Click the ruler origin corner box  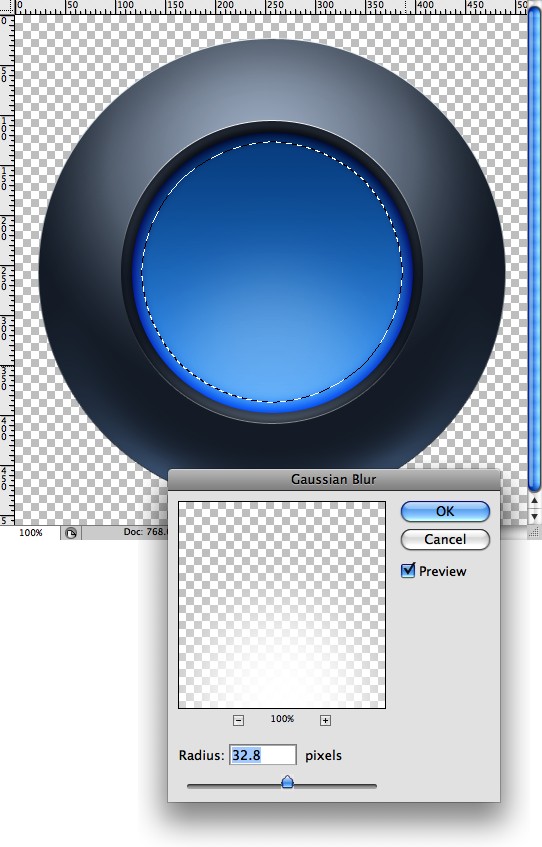click(x=6, y=6)
